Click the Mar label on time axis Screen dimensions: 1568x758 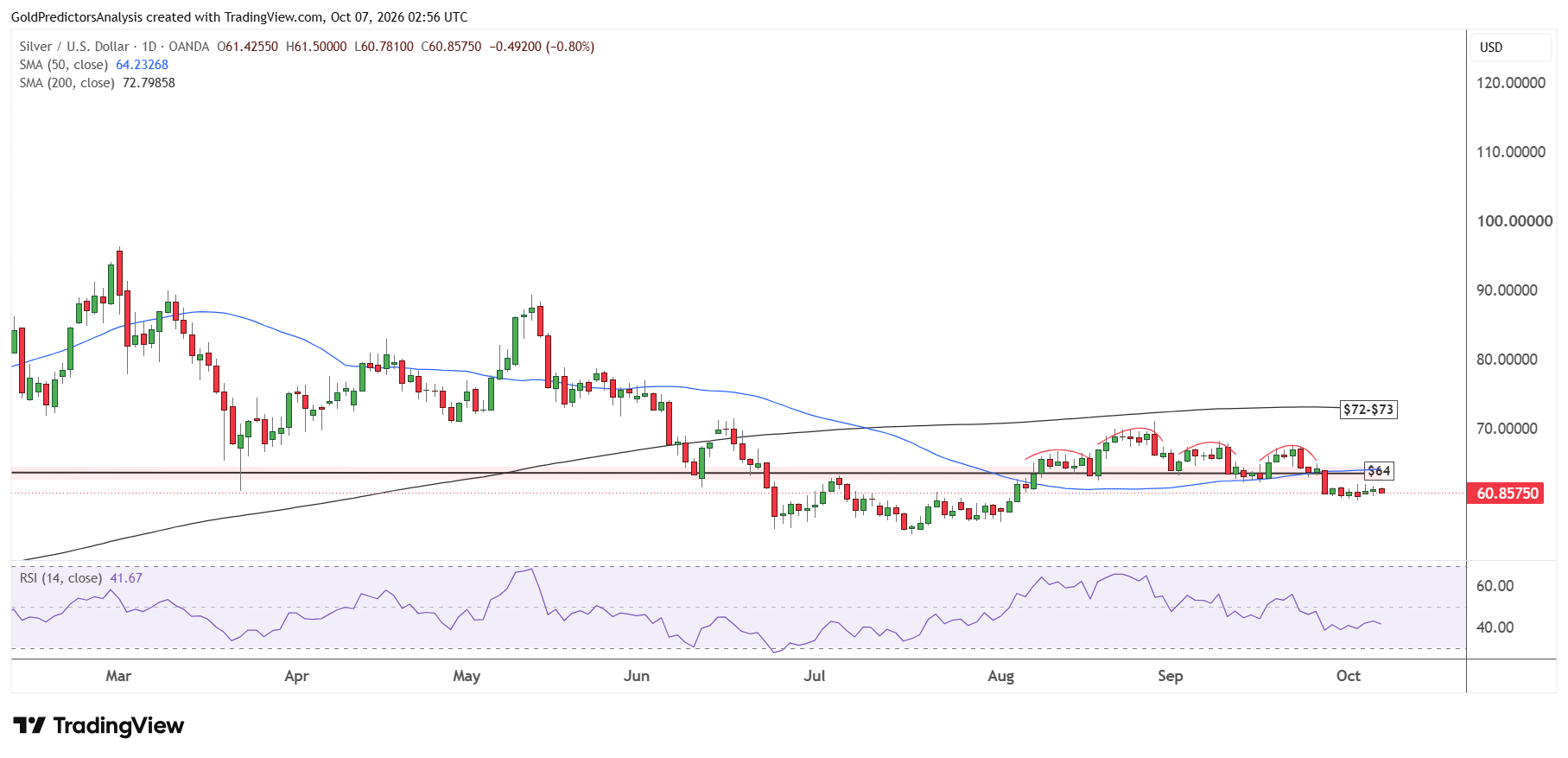tap(118, 676)
